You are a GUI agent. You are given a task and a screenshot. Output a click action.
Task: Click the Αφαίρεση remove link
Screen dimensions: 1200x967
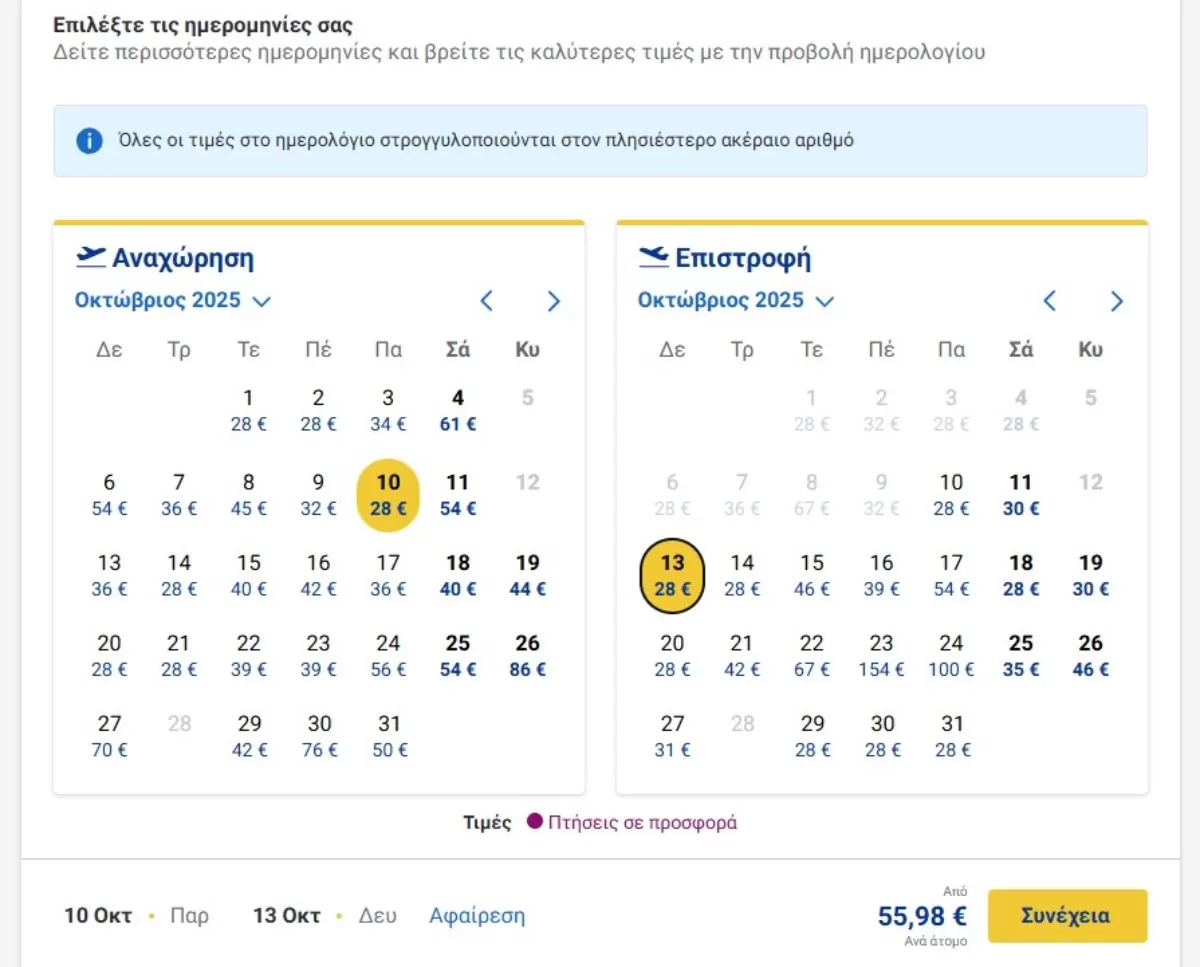pos(477,915)
